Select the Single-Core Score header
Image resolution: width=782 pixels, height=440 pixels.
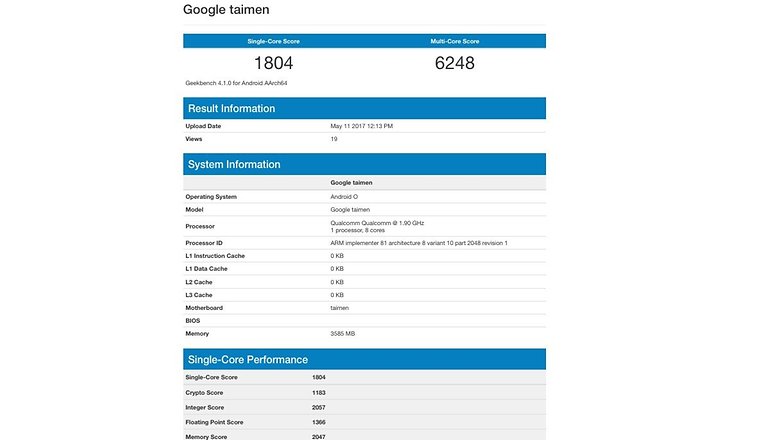(273, 41)
